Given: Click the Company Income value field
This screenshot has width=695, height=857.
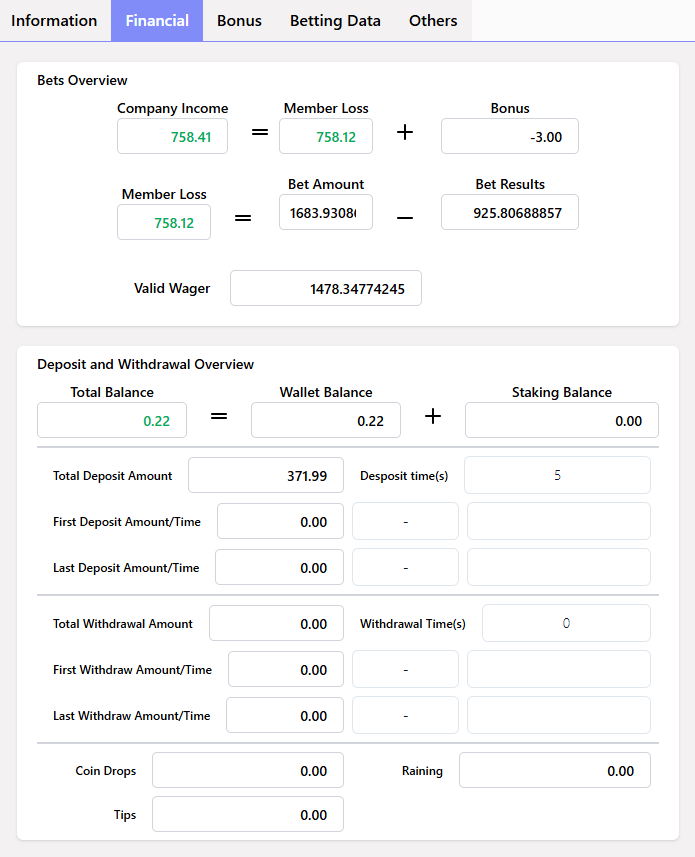Looking at the screenshot, I should 172,137.
